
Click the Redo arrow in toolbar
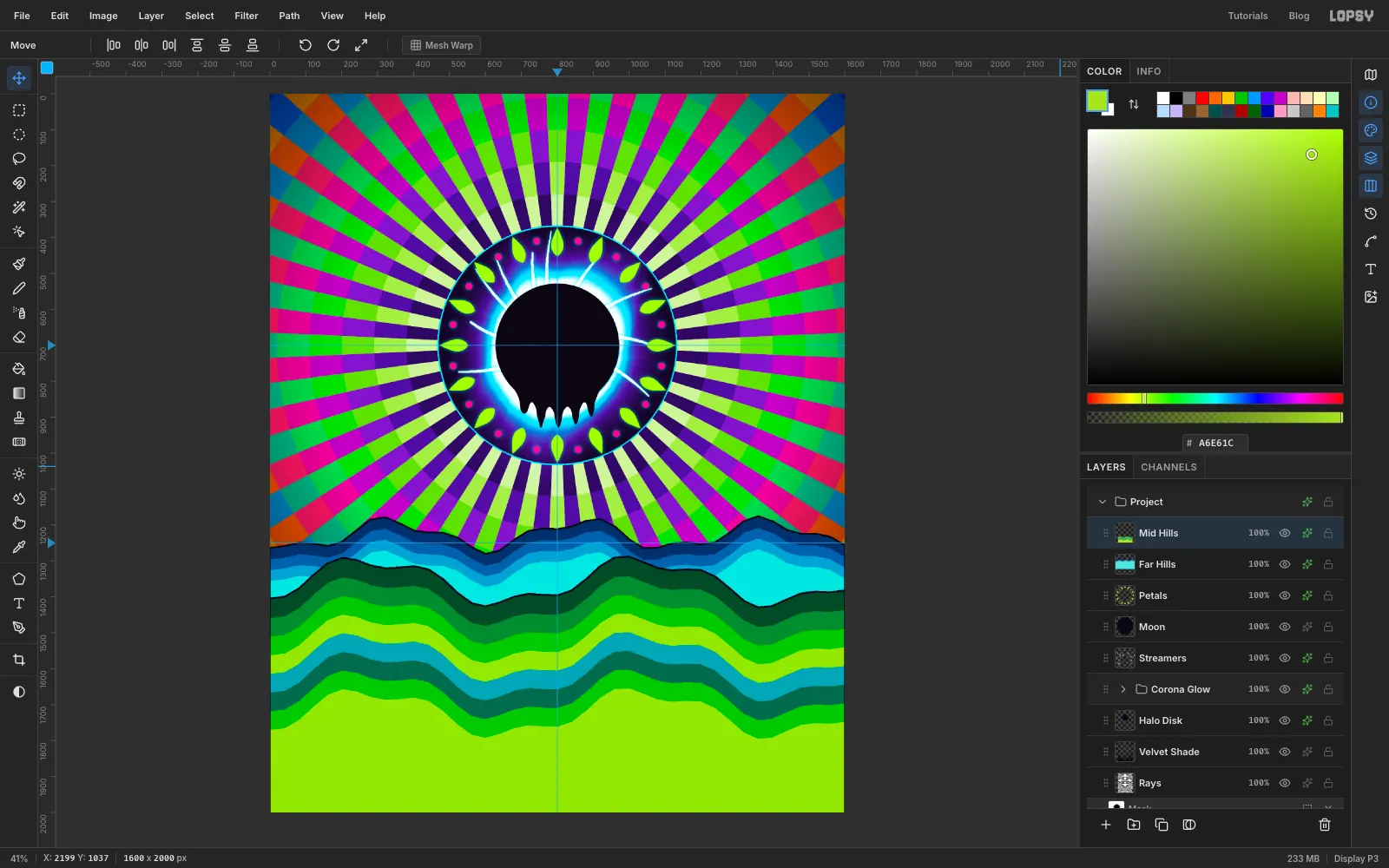click(x=333, y=45)
